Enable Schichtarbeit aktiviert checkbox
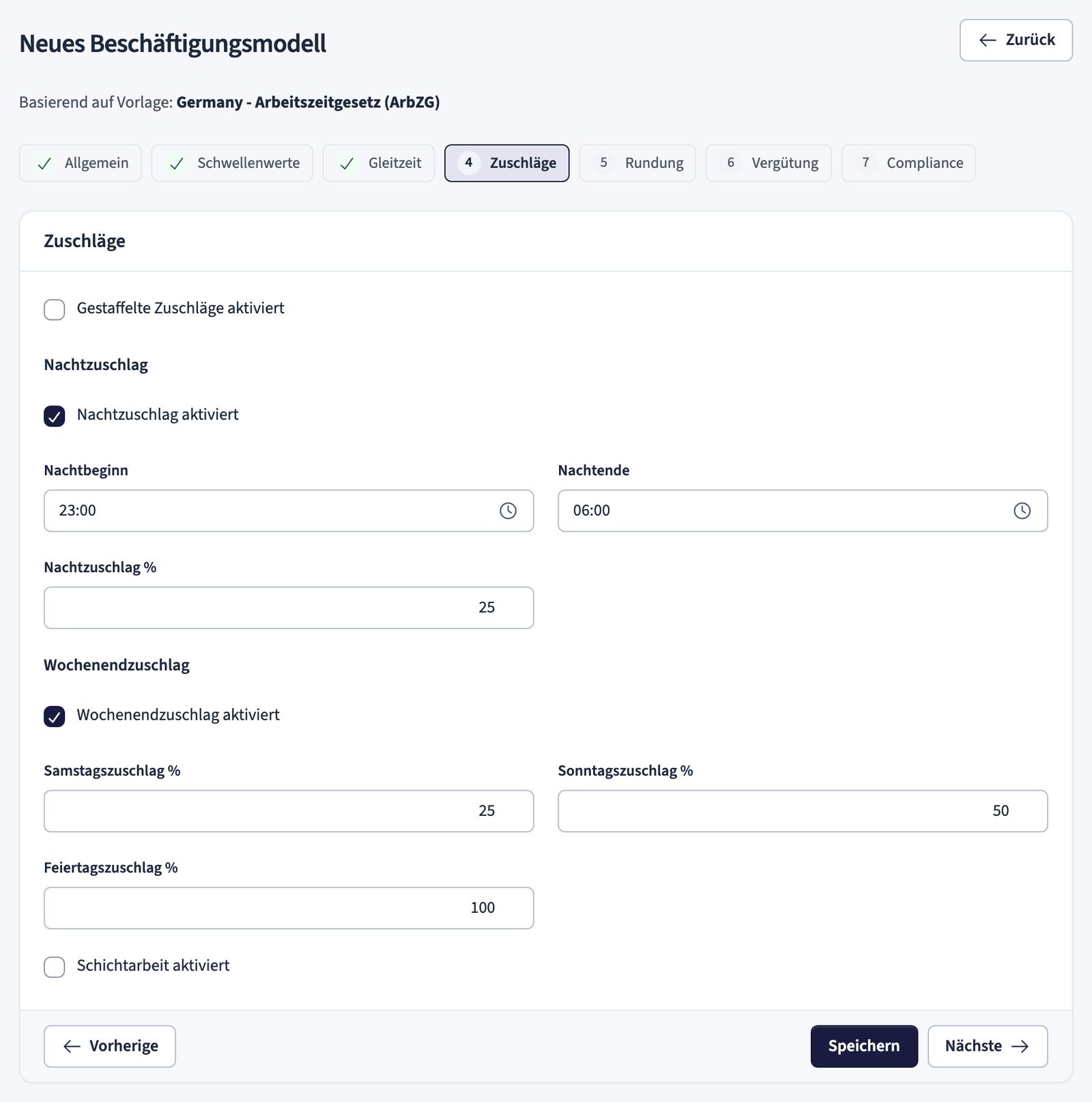Viewport: 1092px width, 1102px height. tap(55, 967)
